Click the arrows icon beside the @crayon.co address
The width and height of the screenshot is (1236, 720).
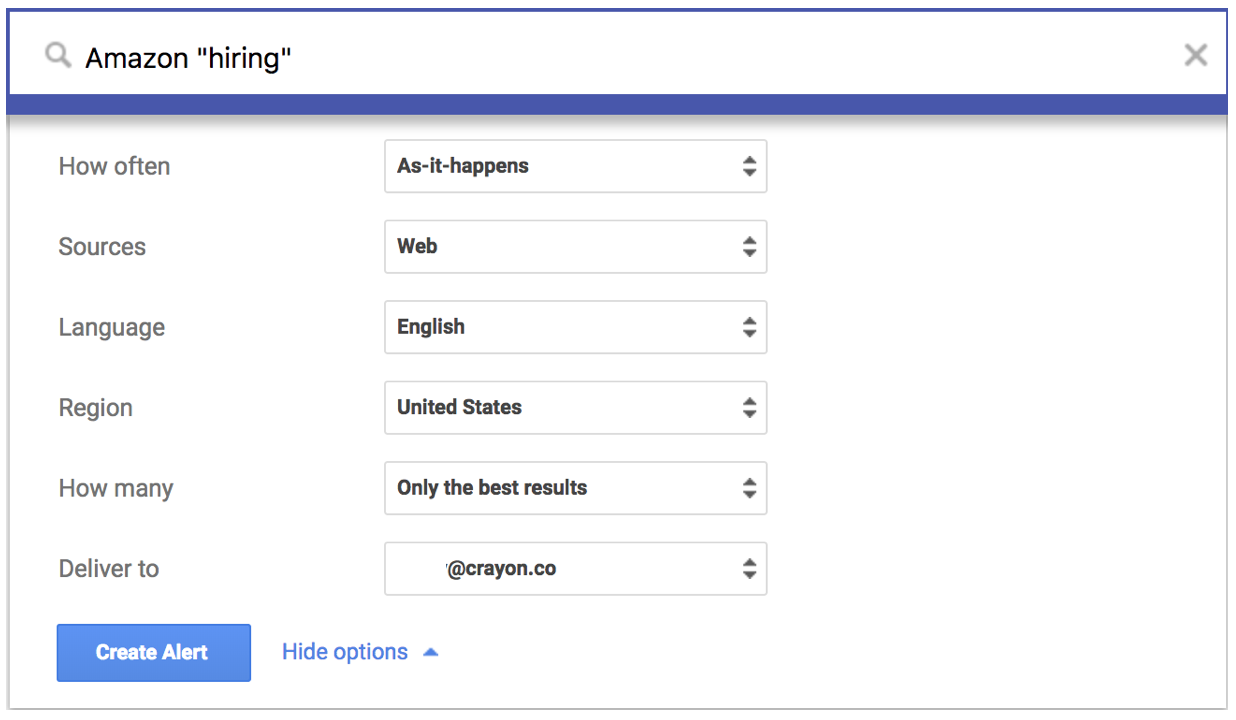click(749, 569)
